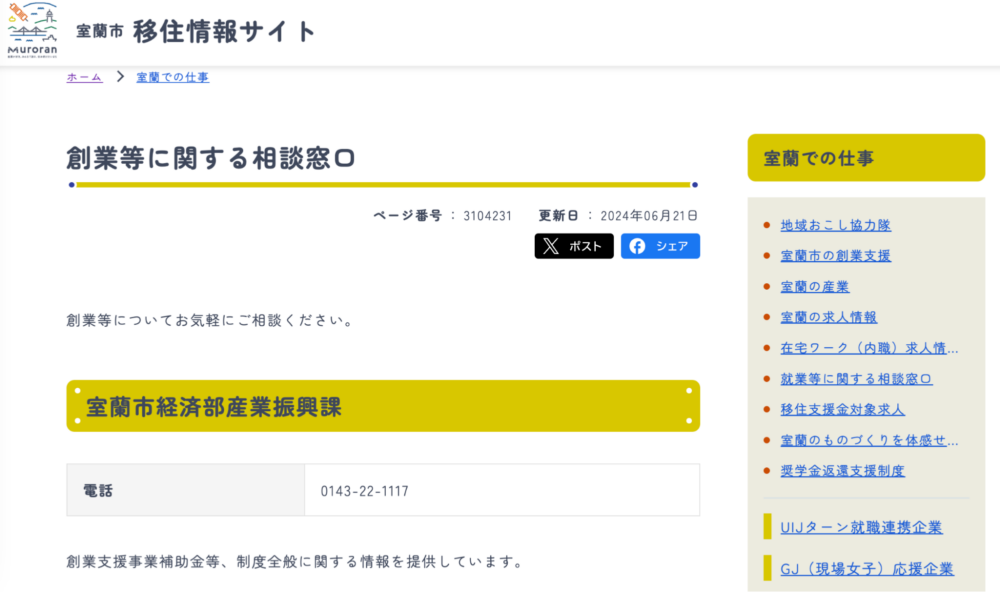Click the breadcrumb chevron arrow
Screen dimensions: 1000x592
pyautogui.click(x=120, y=77)
